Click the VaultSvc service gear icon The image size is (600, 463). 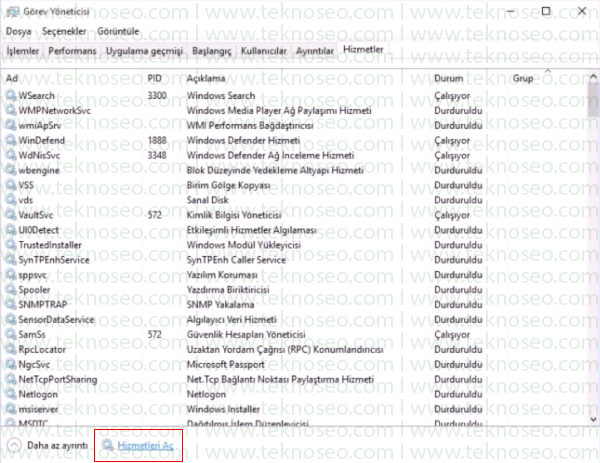(11, 215)
